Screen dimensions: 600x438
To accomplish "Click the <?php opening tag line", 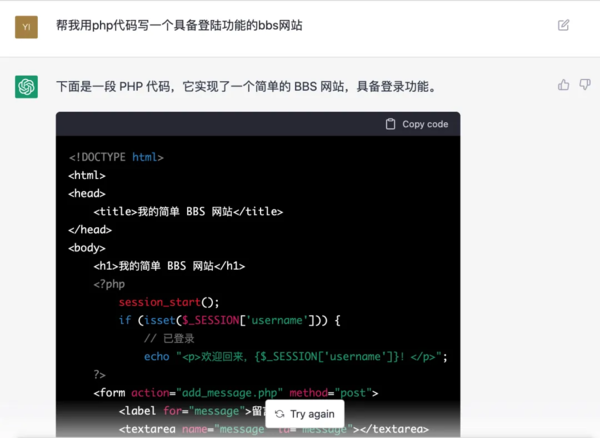I will click(x=109, y=284).
